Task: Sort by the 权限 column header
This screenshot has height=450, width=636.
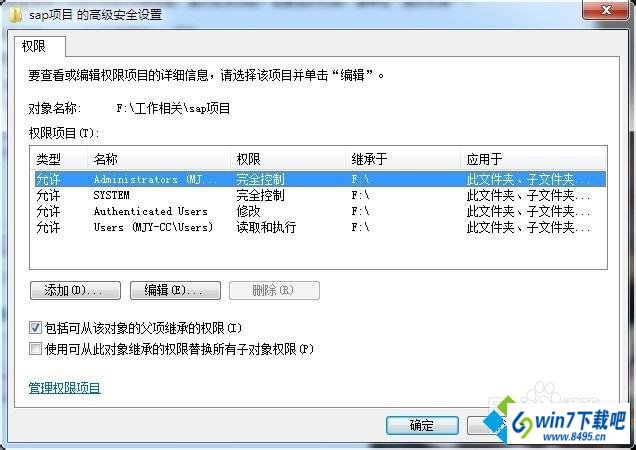Action: 288,159
